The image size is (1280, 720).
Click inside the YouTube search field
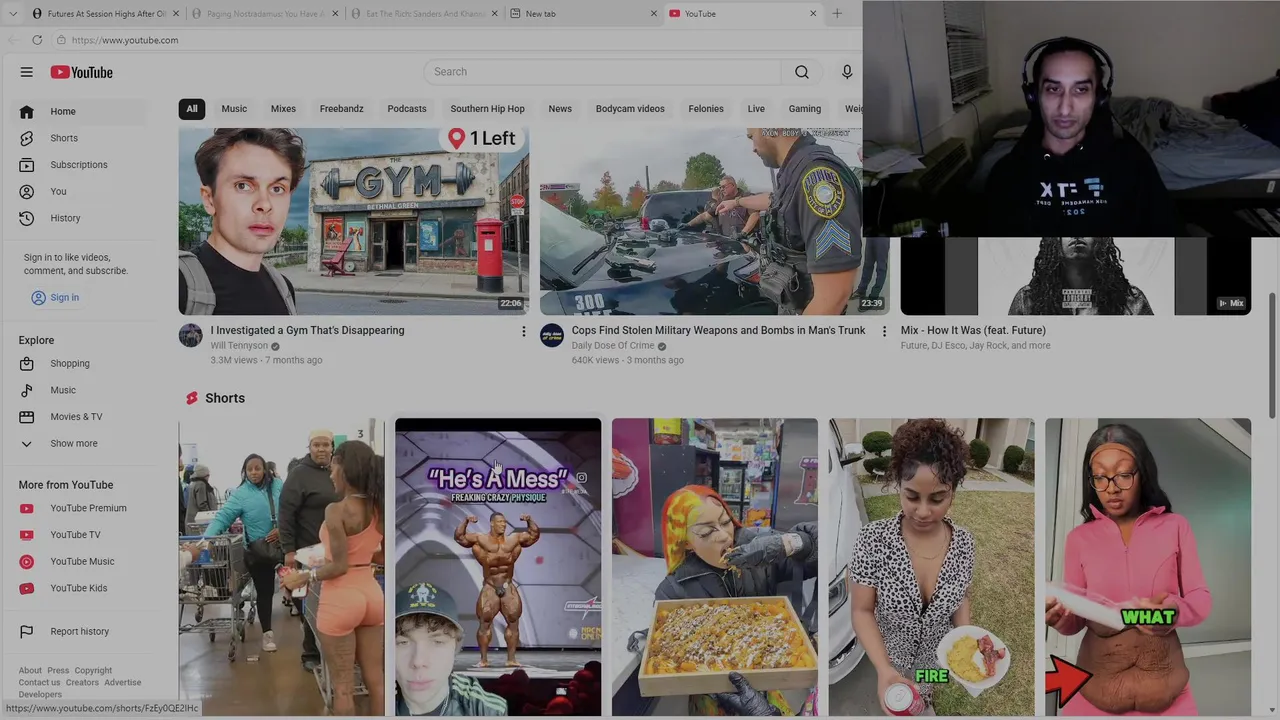tap(602, 72)
